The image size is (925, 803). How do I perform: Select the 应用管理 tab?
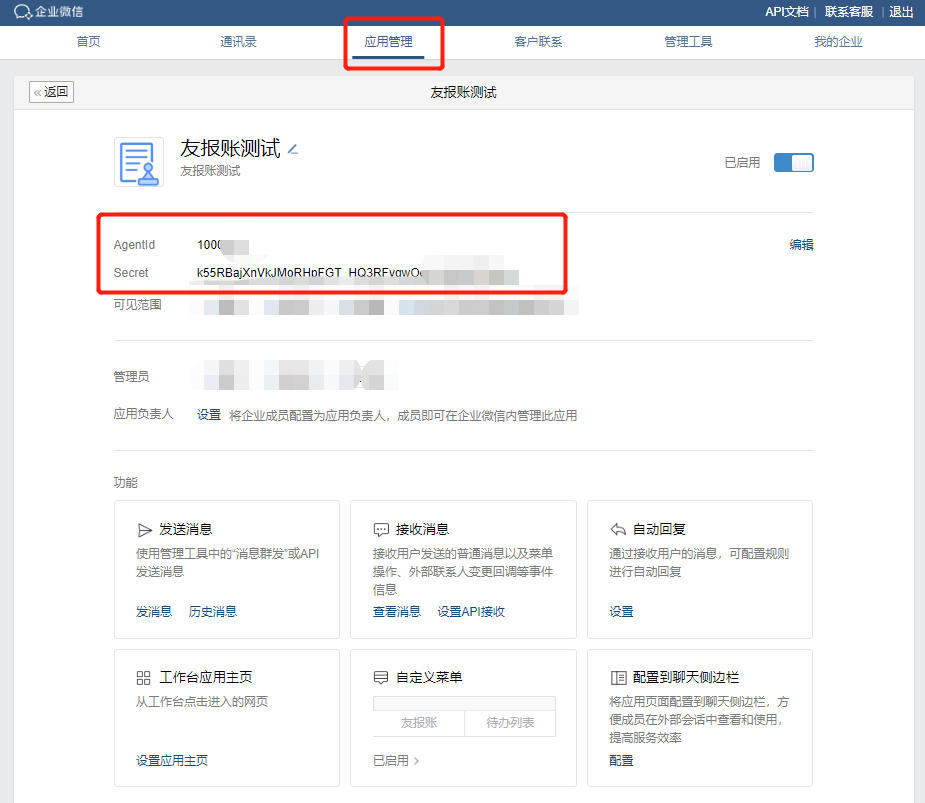388,42
